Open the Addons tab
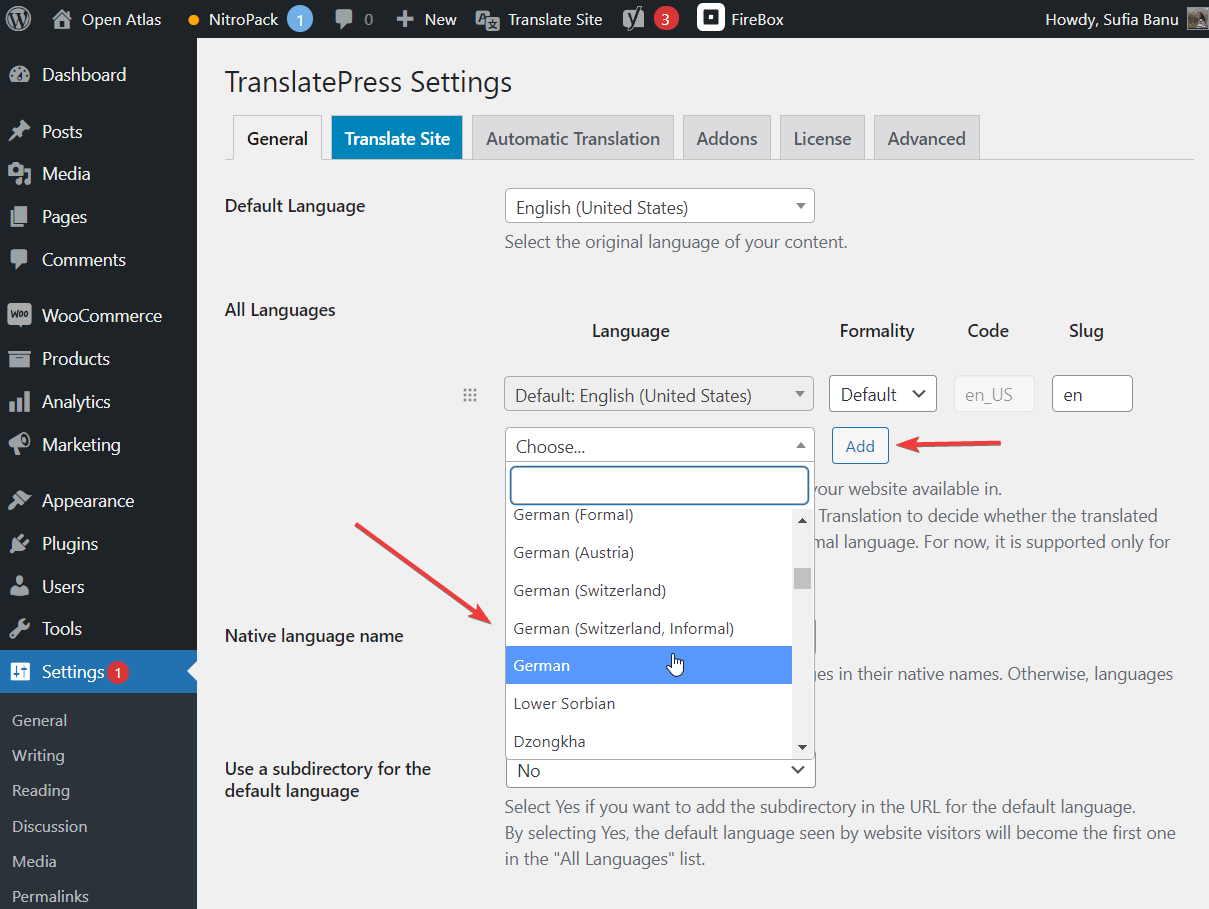The height and width of the screenshot is (909, 1209). pyautogui.click(x=726, y=137)
